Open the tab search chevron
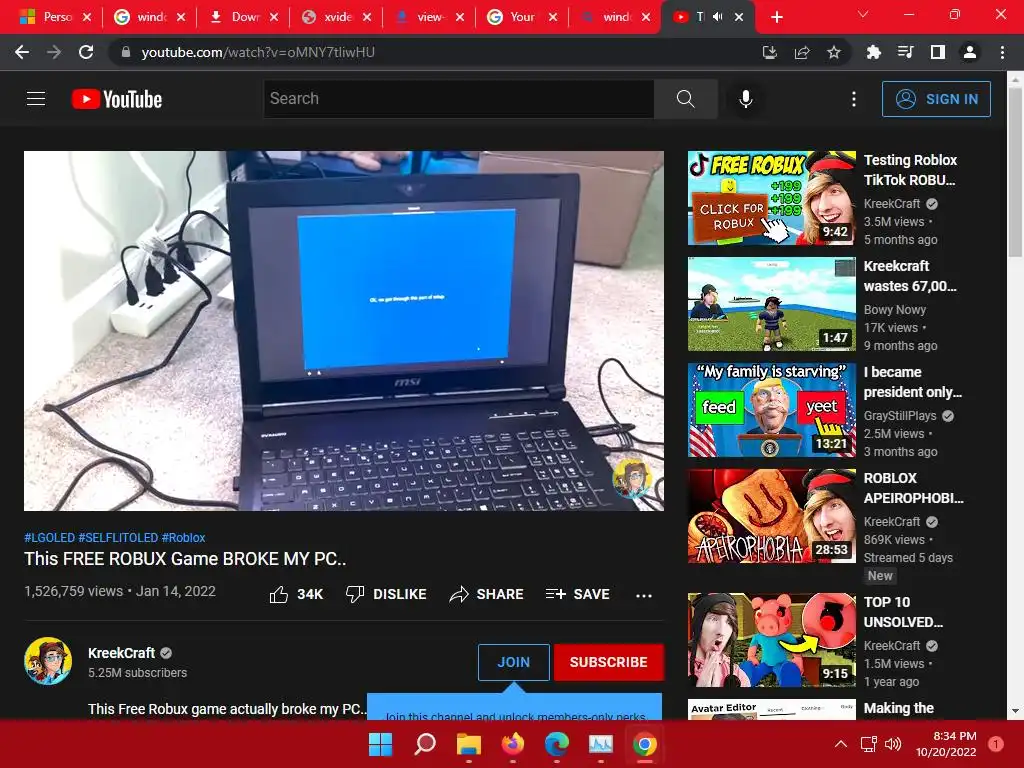The height and width of the screenshot is (768, 1024). click(863, 14)
